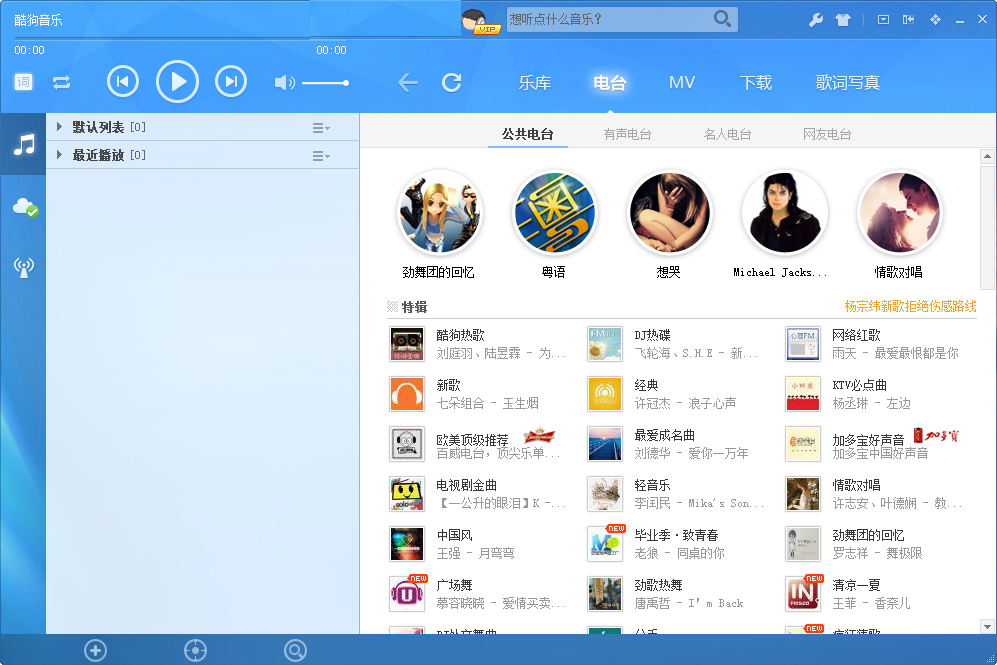The width and height of the screenshot is (997, 665).
Task: Open the 杨宗纬新歌拒绝伤感路线 link
Action: point(911,306)
